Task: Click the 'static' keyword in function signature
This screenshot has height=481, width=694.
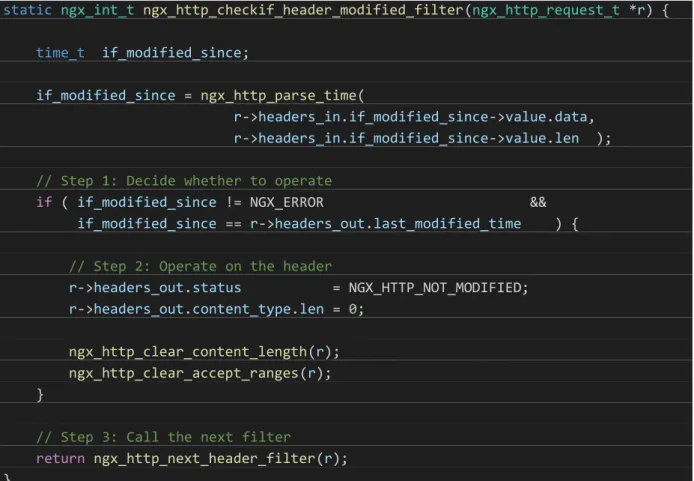Action: pos(27,10)
